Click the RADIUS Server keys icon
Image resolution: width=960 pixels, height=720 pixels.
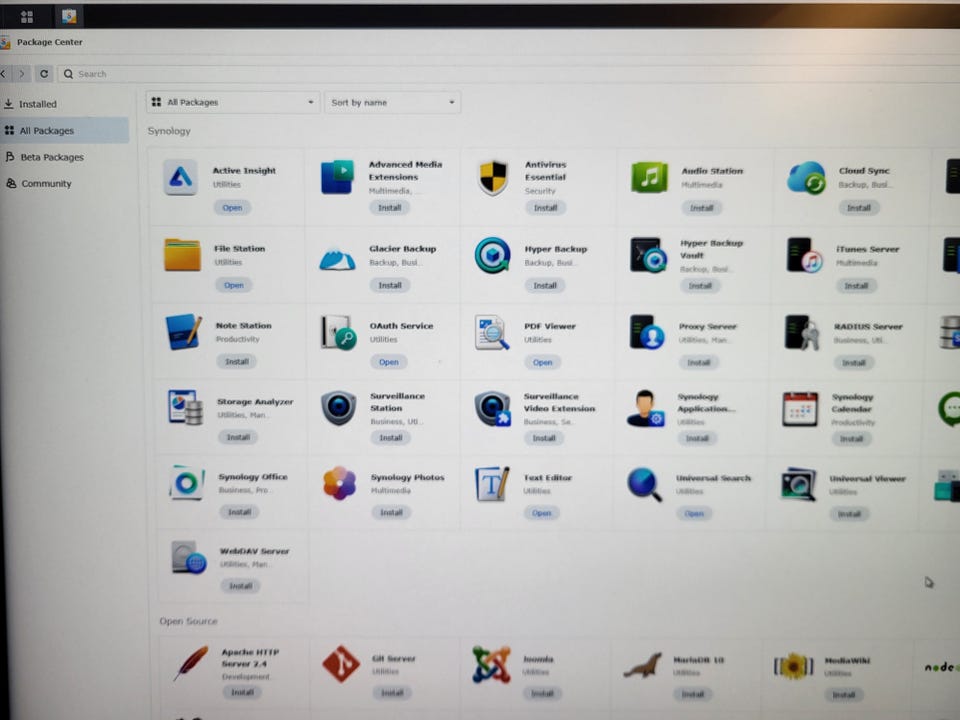coord(803,333)
